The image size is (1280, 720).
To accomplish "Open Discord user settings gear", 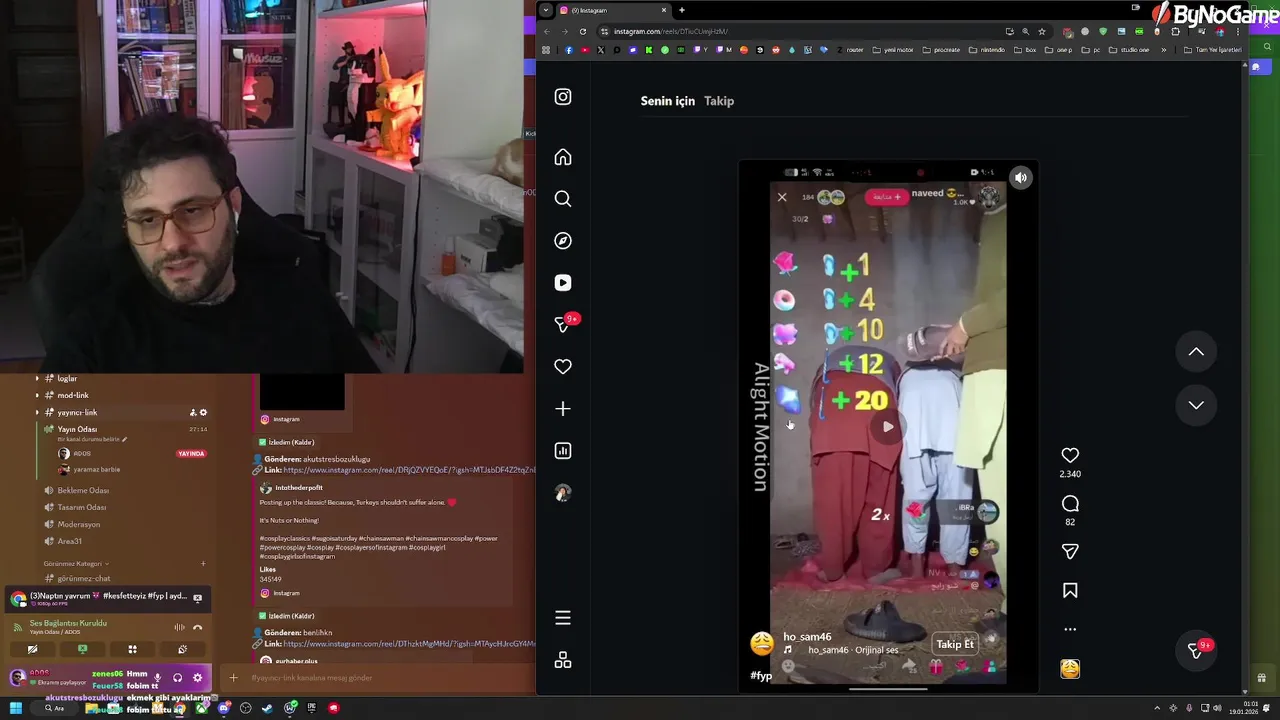I will click(x=197, y=677).
